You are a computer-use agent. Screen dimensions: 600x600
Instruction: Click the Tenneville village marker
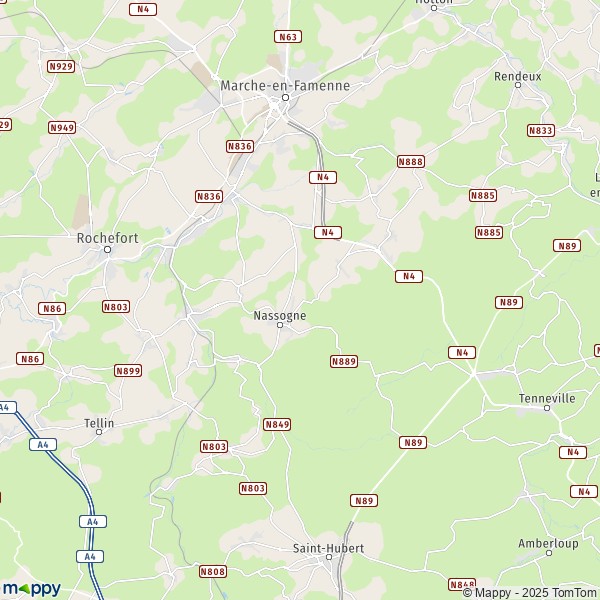[x=547, y=408]
